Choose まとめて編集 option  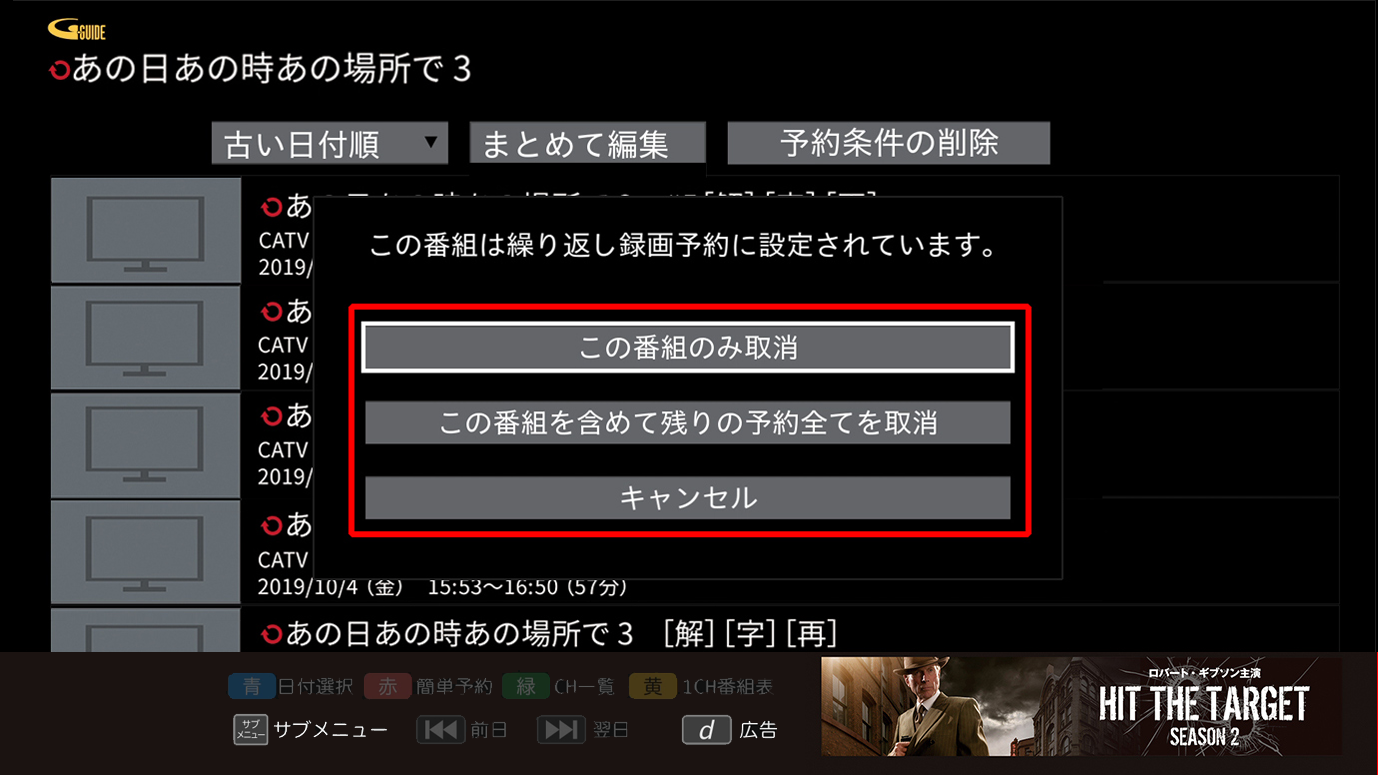pyautogui.click(x=588, y=143)
